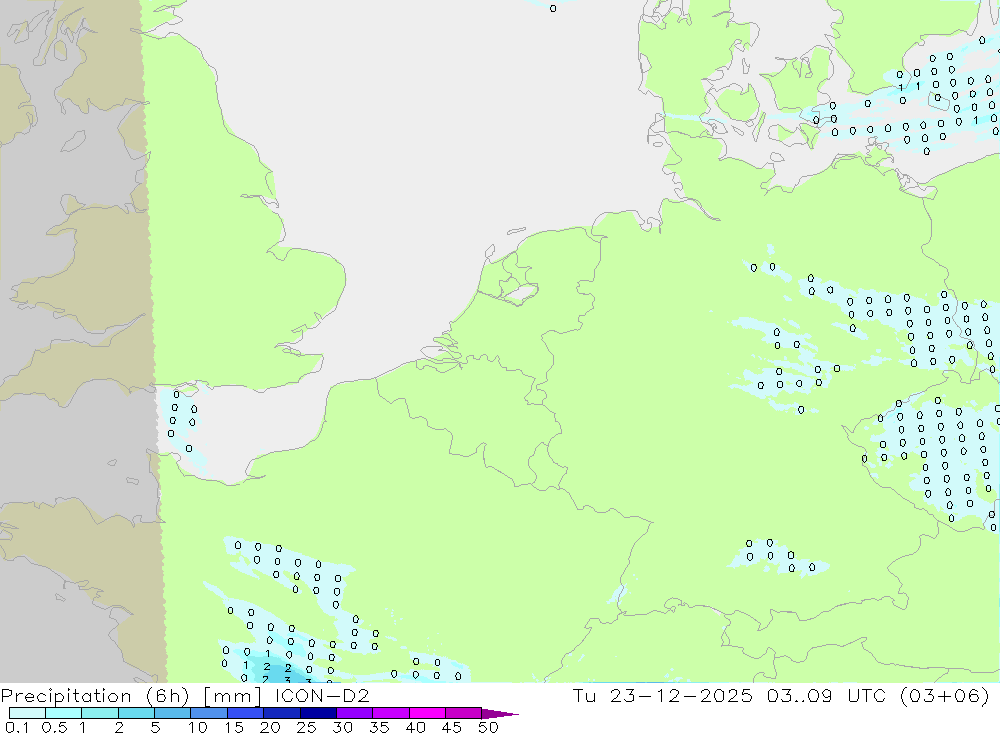Viewport: 1000px width, 733px height.
Task: Click the "0.5" legend scale label
Action: pyautogui.click(x=54, y=727)
